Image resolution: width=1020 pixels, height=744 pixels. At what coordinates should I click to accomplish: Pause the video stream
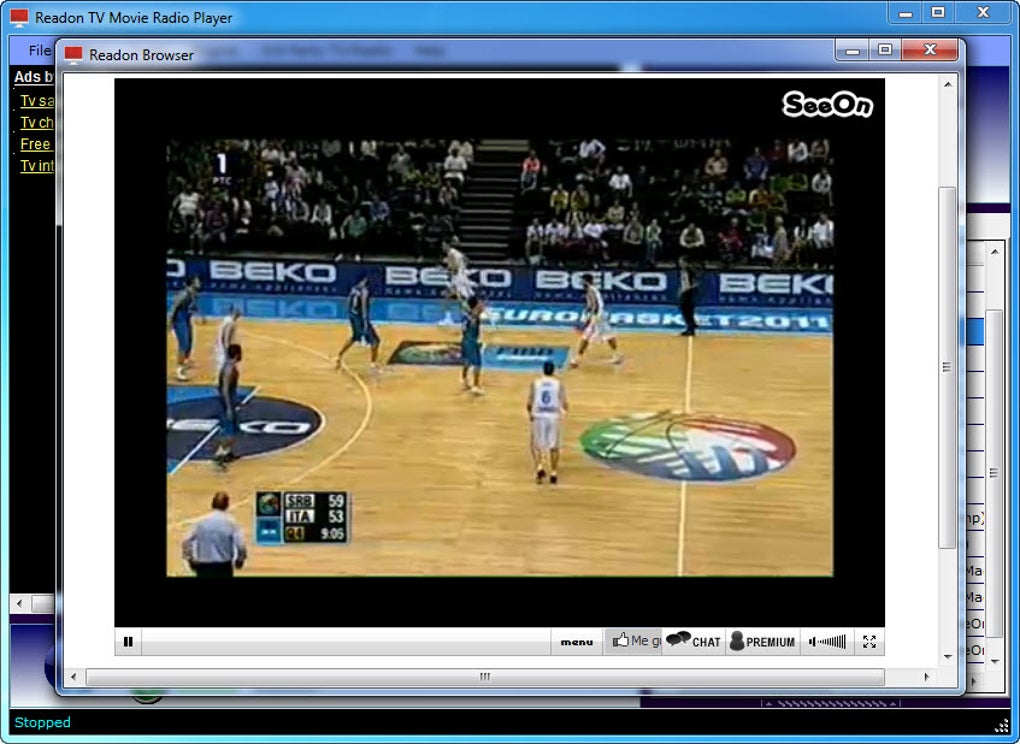click(x=128, y=642)
